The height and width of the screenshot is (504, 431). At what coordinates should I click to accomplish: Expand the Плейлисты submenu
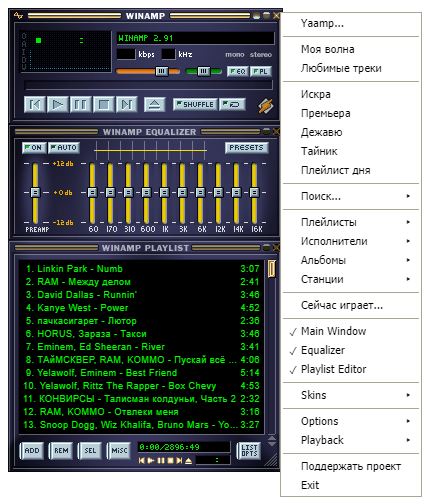(351, 222)
